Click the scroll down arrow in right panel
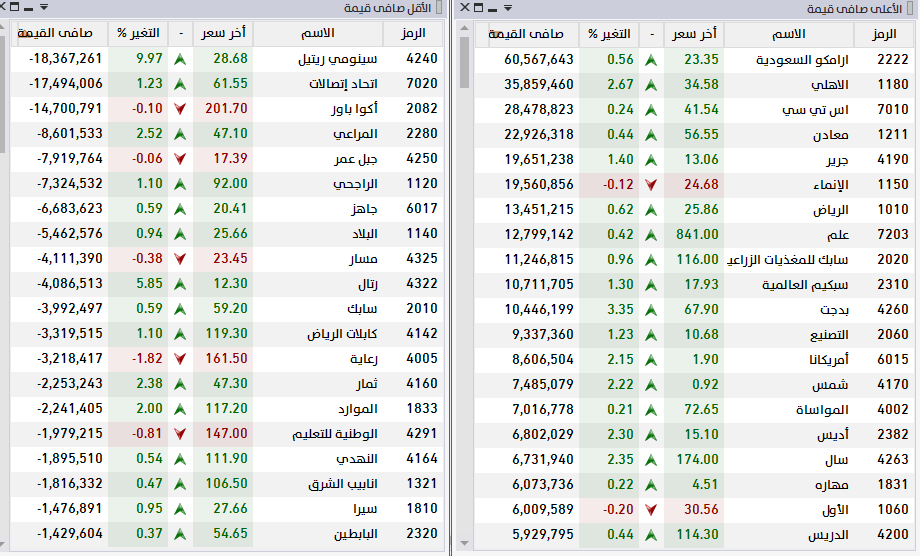The image size is (920, 556). point(465,544)
